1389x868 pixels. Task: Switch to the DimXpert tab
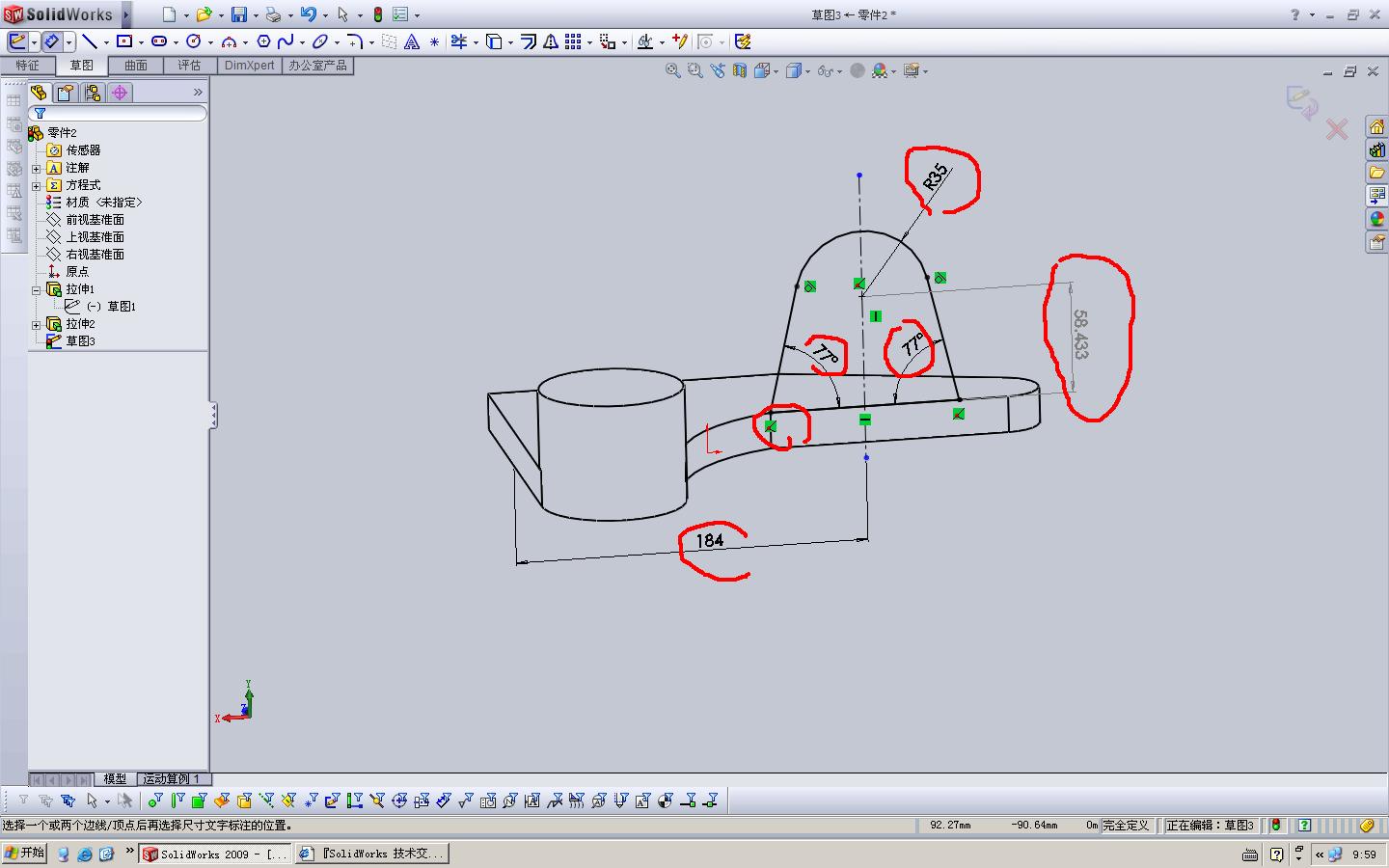click(x=249, y=66)
